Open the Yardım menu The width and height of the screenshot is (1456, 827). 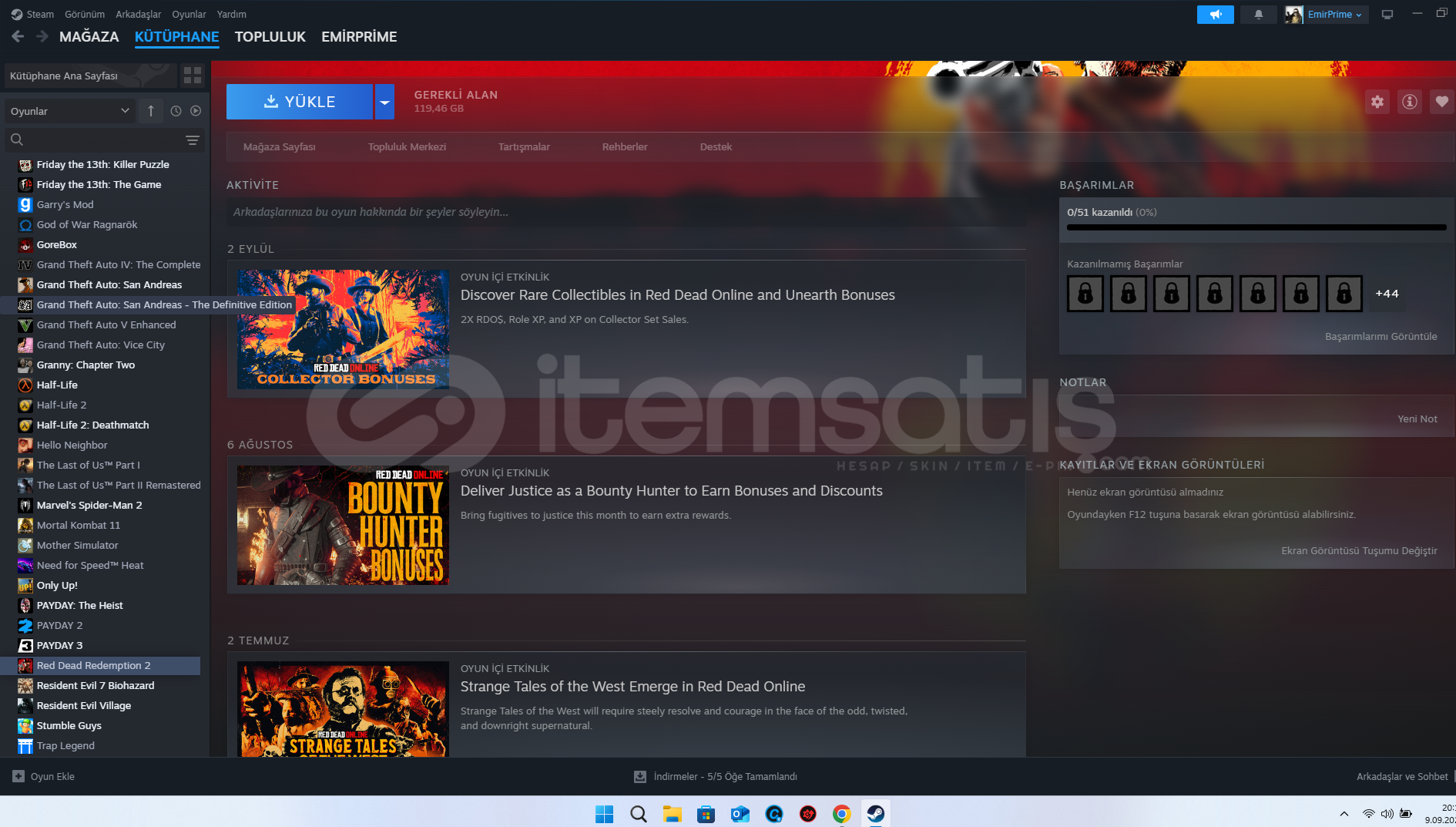click(232, 14)
